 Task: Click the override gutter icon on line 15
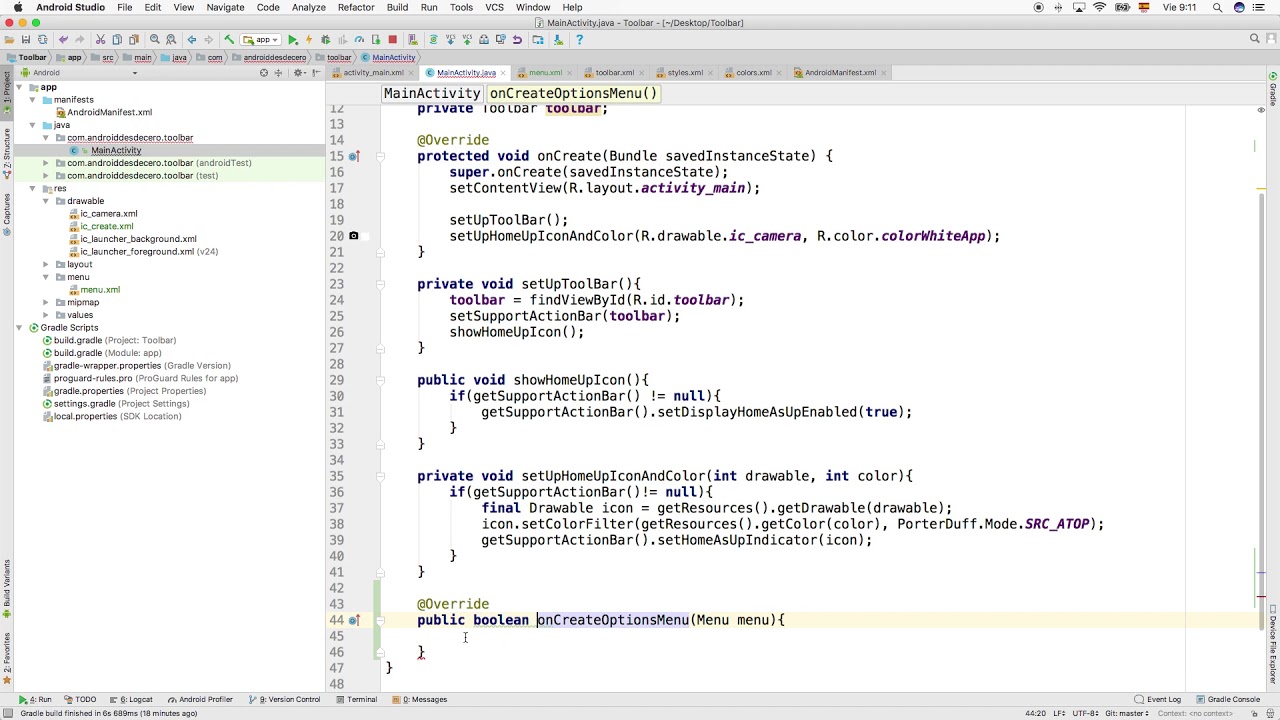click(353, 156)
